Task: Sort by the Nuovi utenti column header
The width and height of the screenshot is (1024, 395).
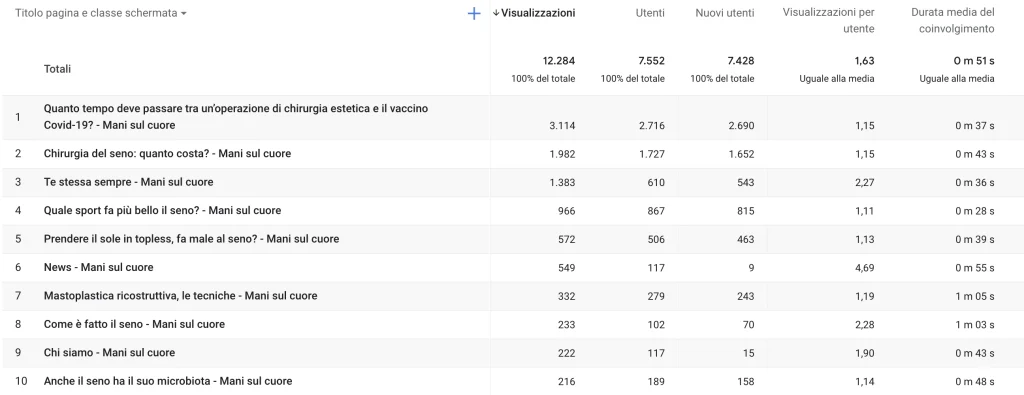Action: click(725, 12)
